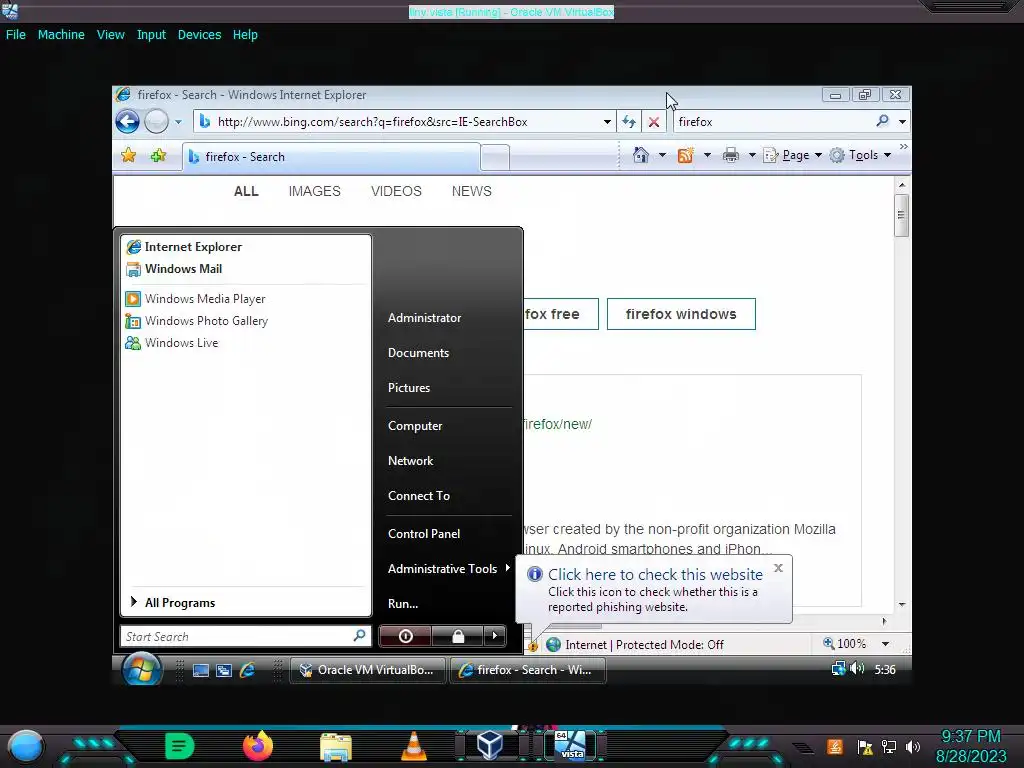Select the firefox - Search tab
Viewport: 1024px width, 768px height.
point(331,157)
